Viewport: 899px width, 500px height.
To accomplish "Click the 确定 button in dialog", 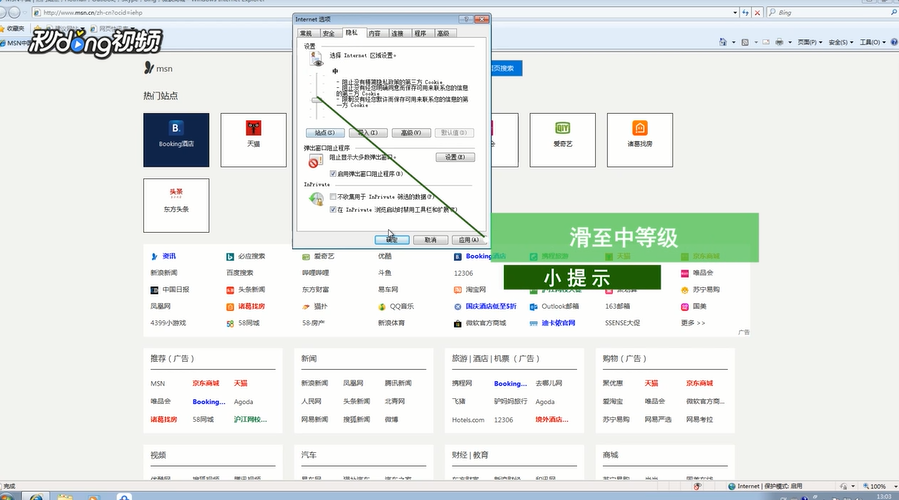I will point(392,240).
